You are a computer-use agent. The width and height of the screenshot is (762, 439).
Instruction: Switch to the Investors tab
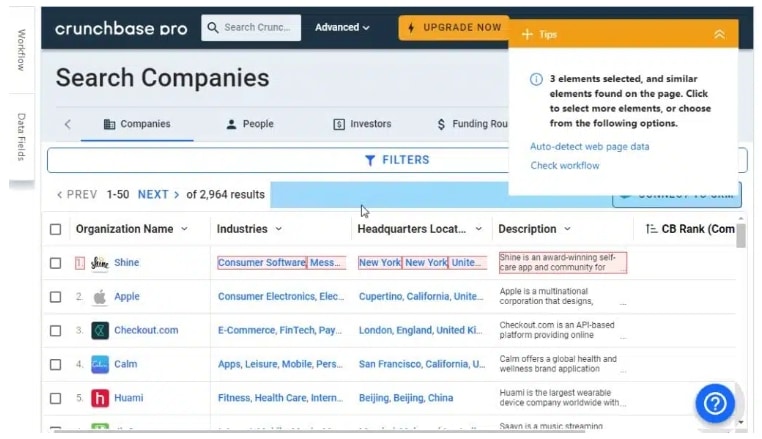click(x=362, y=124)
